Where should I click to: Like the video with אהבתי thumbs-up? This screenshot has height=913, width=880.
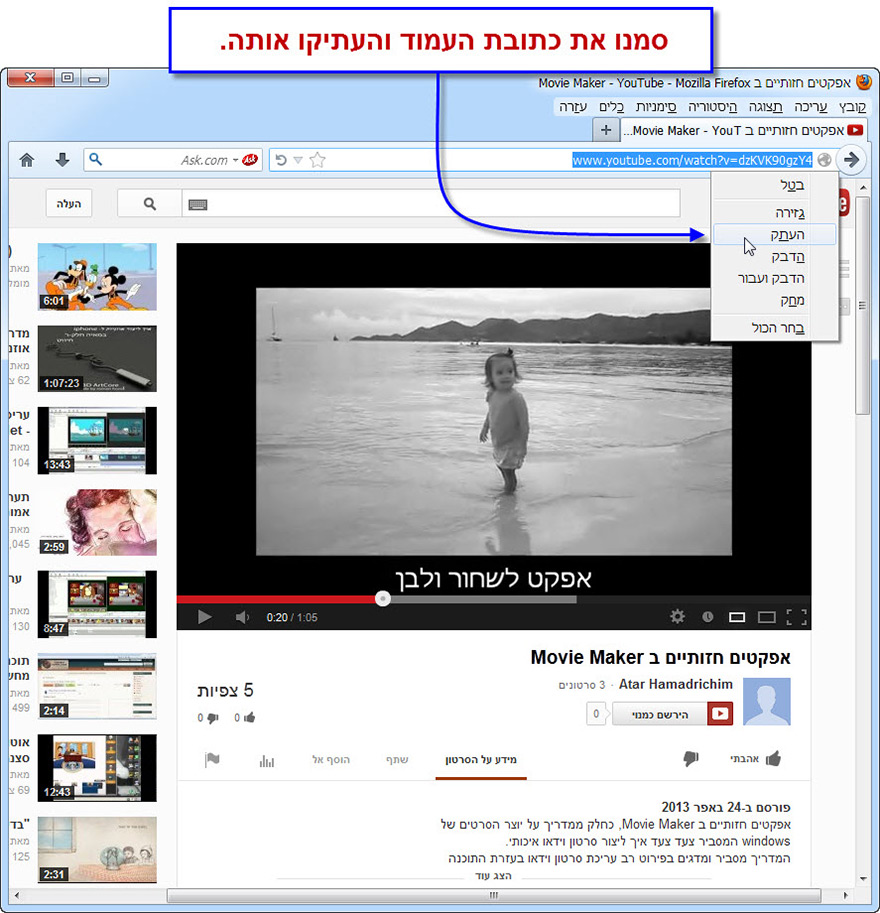755,759
